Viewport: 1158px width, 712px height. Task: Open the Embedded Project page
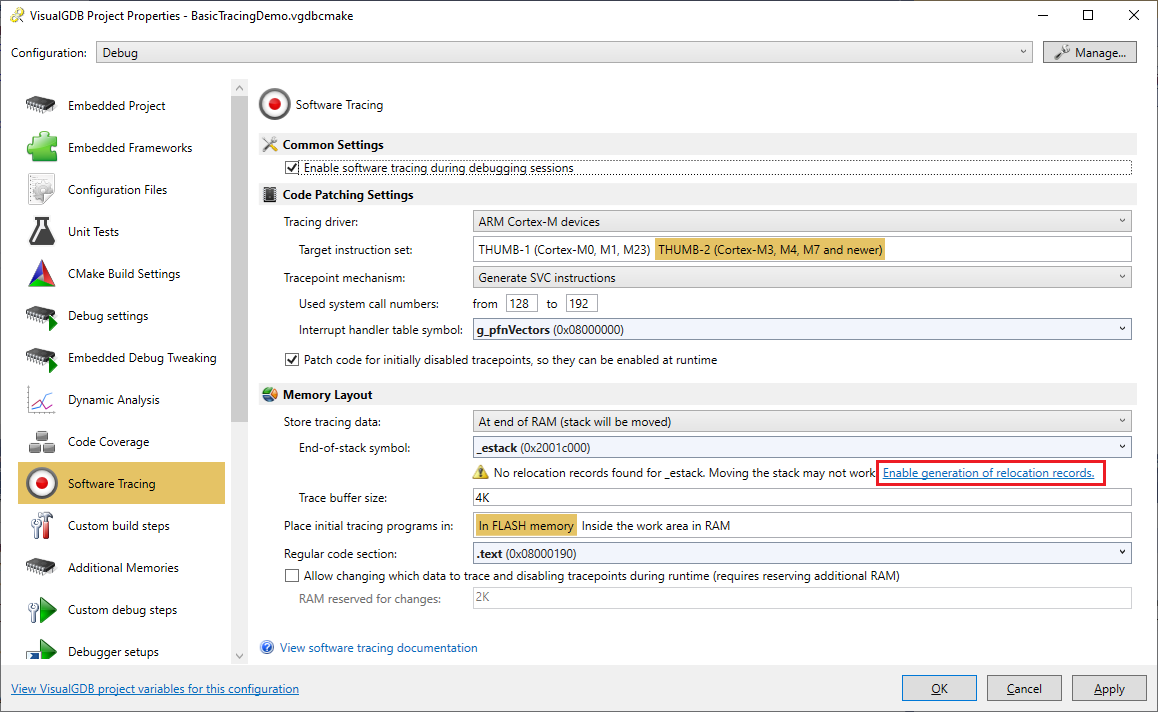pos(121,106)
